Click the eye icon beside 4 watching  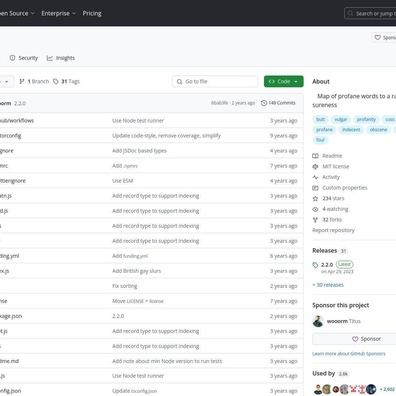pos(315,209)
